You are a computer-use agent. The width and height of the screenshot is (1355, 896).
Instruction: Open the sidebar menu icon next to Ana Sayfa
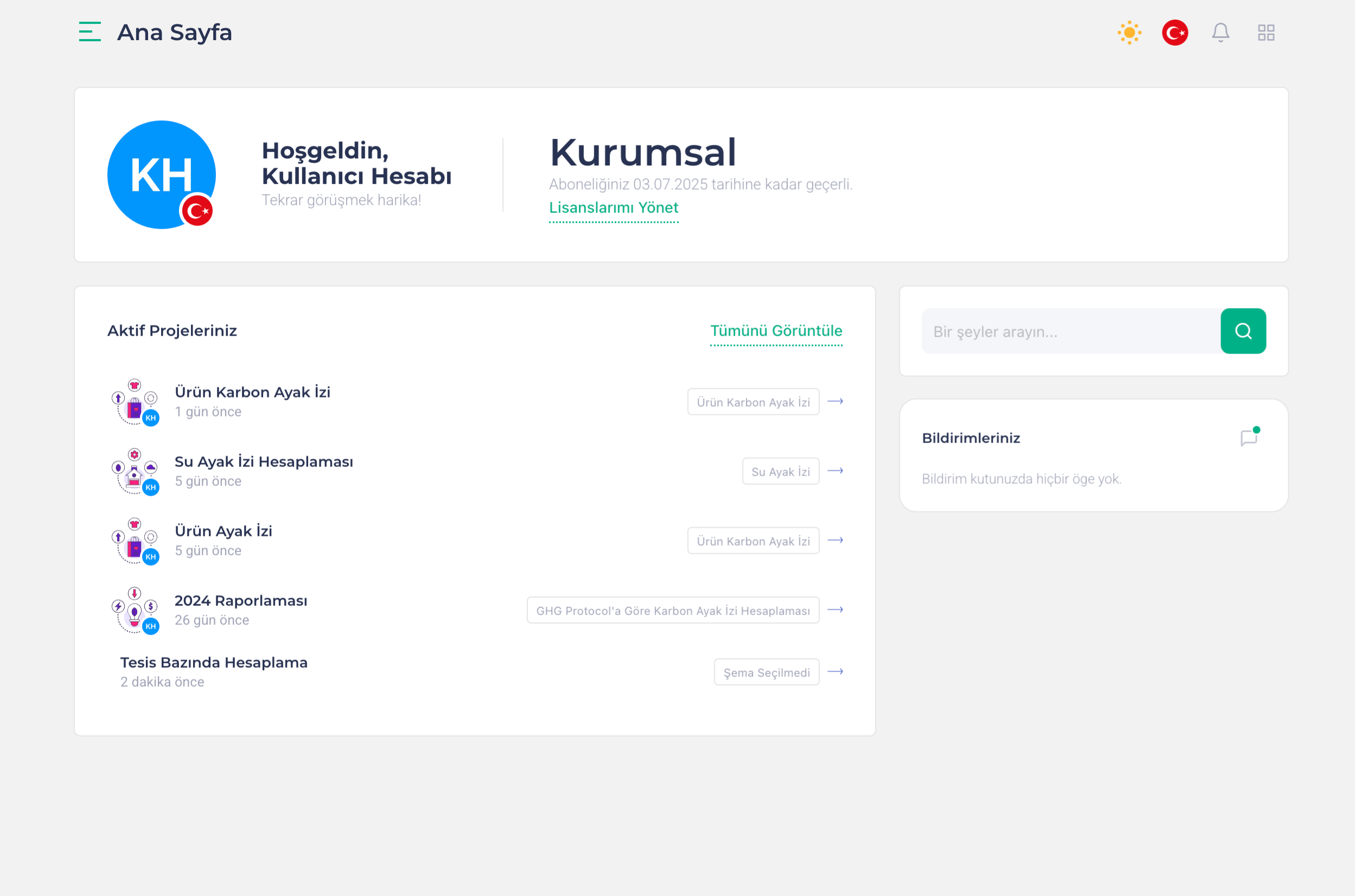[x=90, y=33]
